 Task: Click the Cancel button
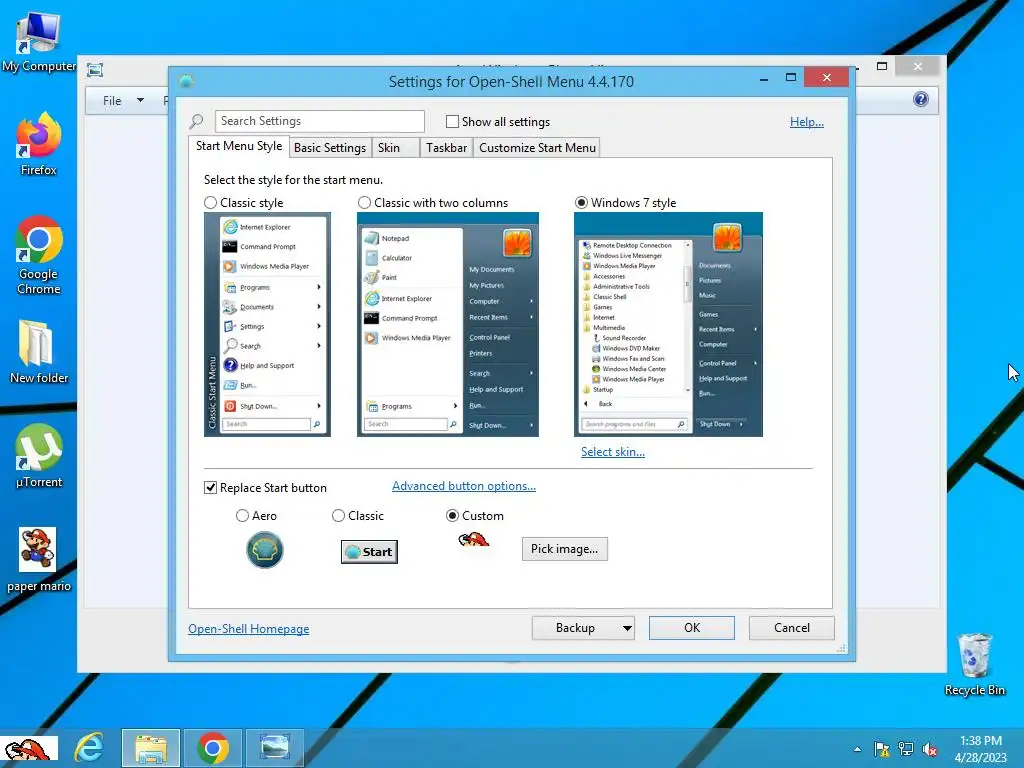pos(792,628)
